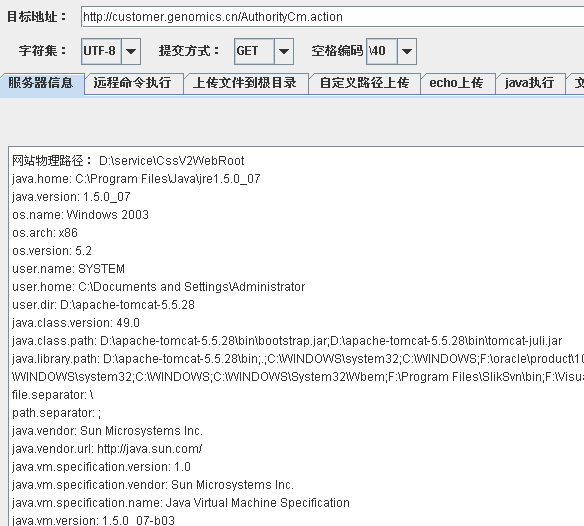Click the os.version: 5.2 line
The width and height of the screenshot is (584, 526).
52,251
